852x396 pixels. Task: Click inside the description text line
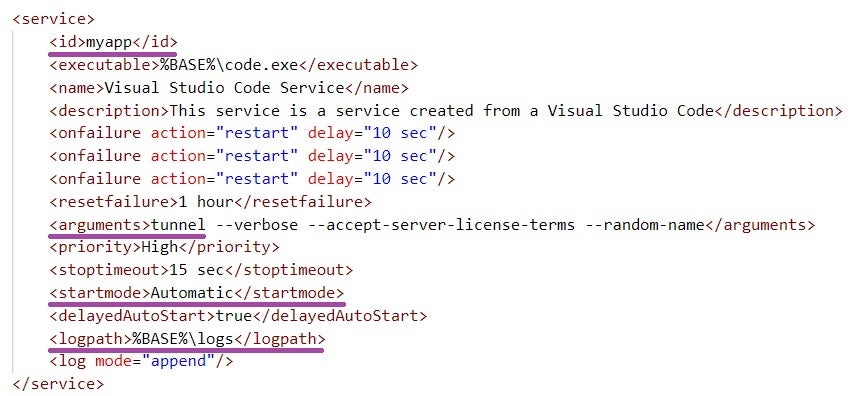coord(441,111)
